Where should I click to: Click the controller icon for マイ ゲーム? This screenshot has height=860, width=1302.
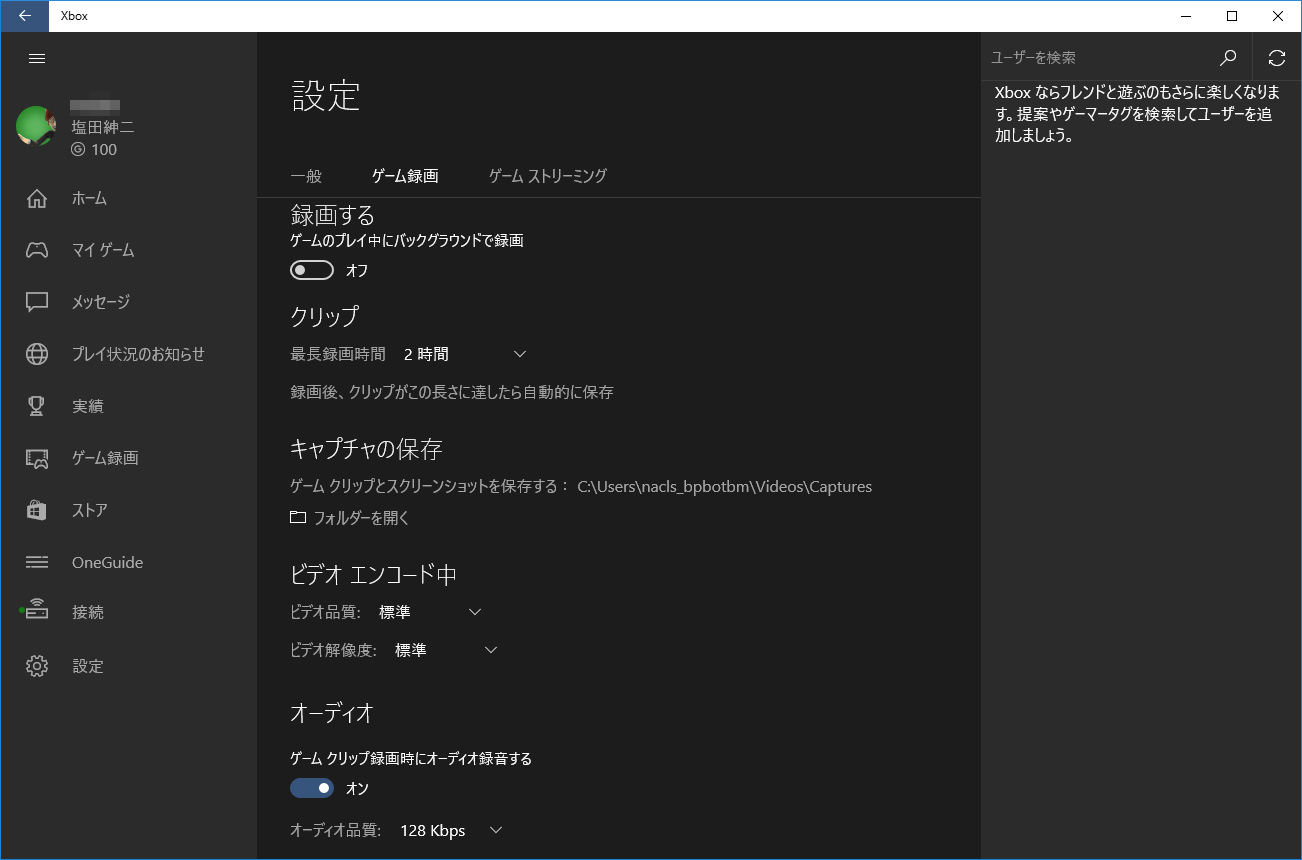[x=37, y=250]
